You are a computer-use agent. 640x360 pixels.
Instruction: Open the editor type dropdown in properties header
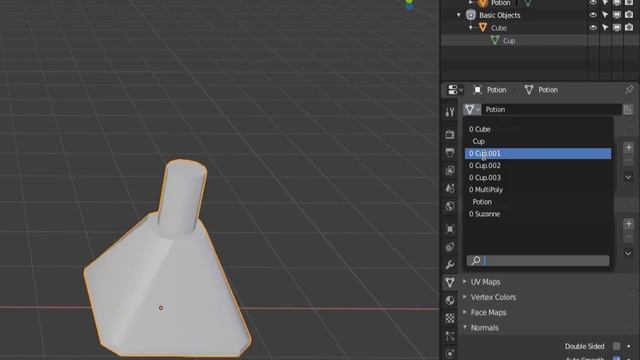click(455, 90)
